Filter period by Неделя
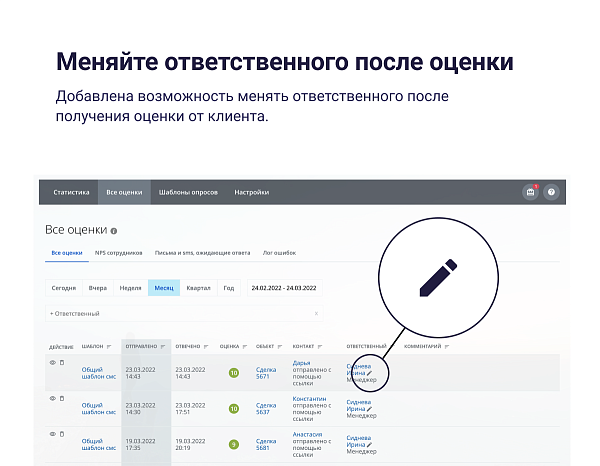 coord(130,288)
